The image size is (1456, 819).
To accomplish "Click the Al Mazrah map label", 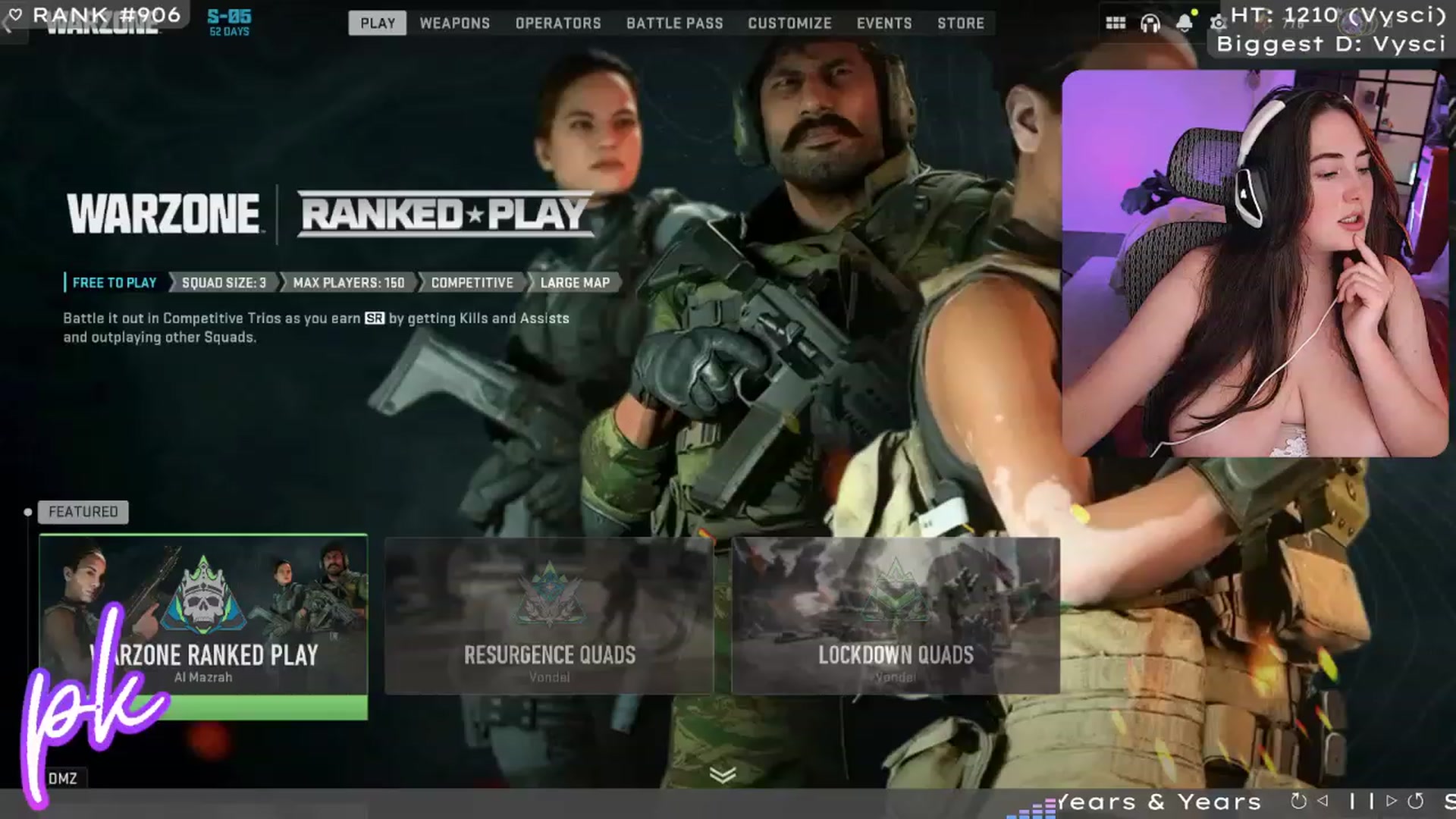I will pyautogui.click(x=203, y=677).
